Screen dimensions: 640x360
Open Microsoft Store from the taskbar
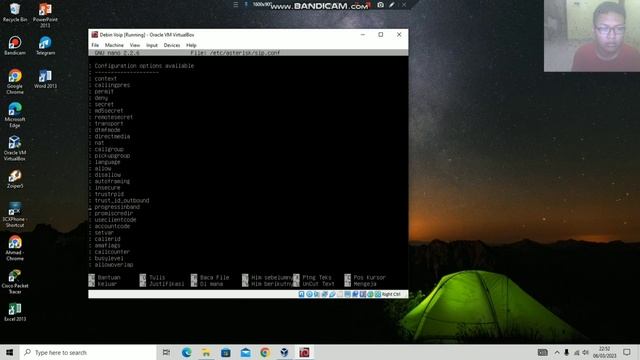(226, 352)
